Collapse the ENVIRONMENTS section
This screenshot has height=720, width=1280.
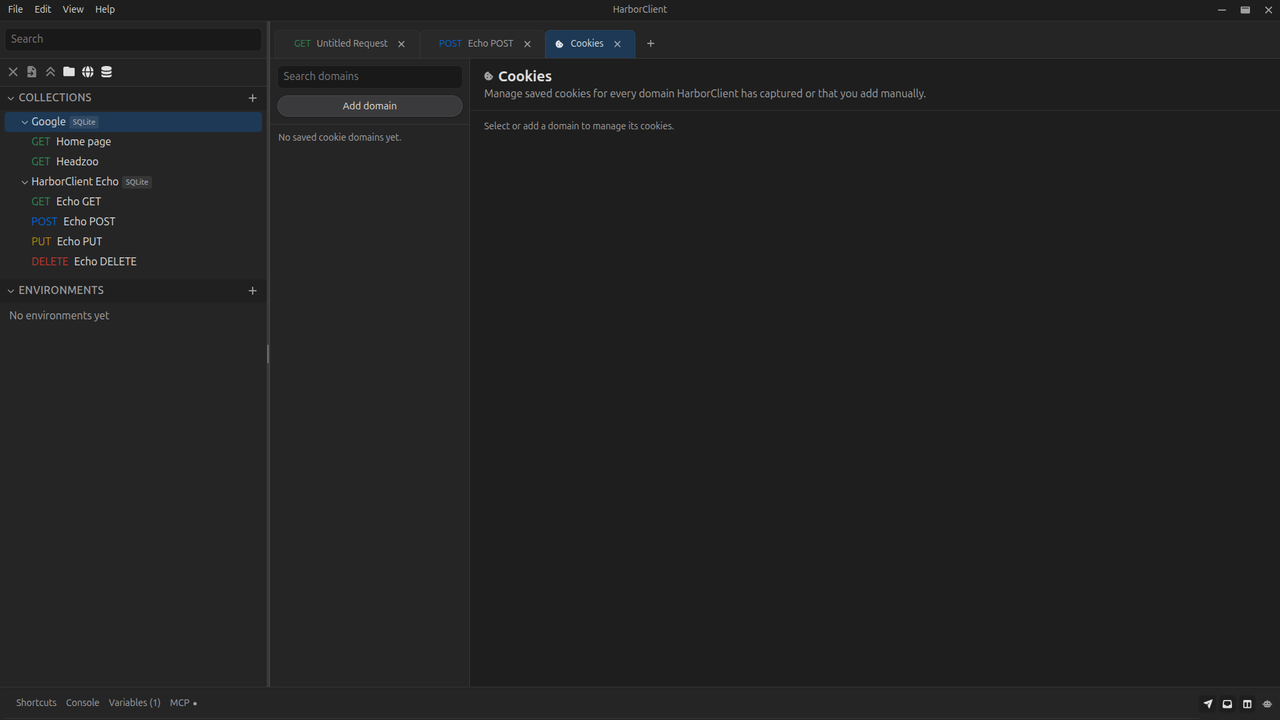coord(11,290)
